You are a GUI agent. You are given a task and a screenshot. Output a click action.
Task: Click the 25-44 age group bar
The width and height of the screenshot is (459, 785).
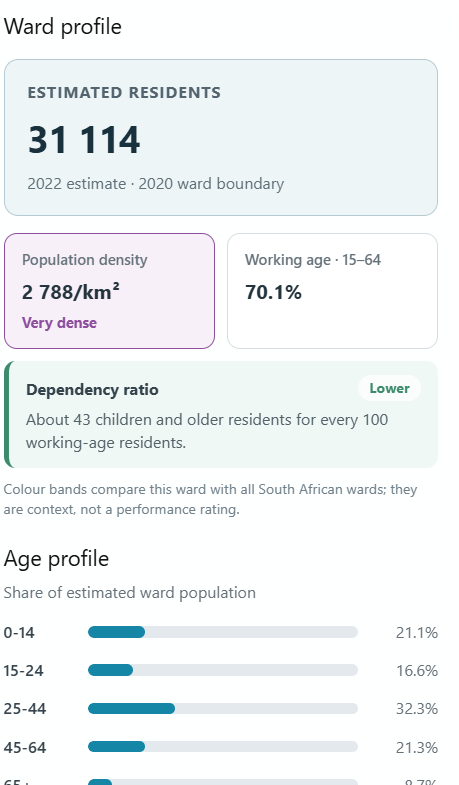223,709
